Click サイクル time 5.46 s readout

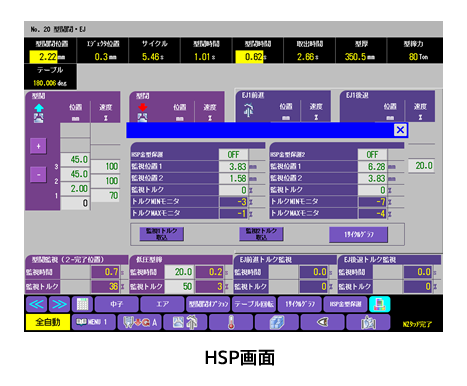tap(153, 57)
